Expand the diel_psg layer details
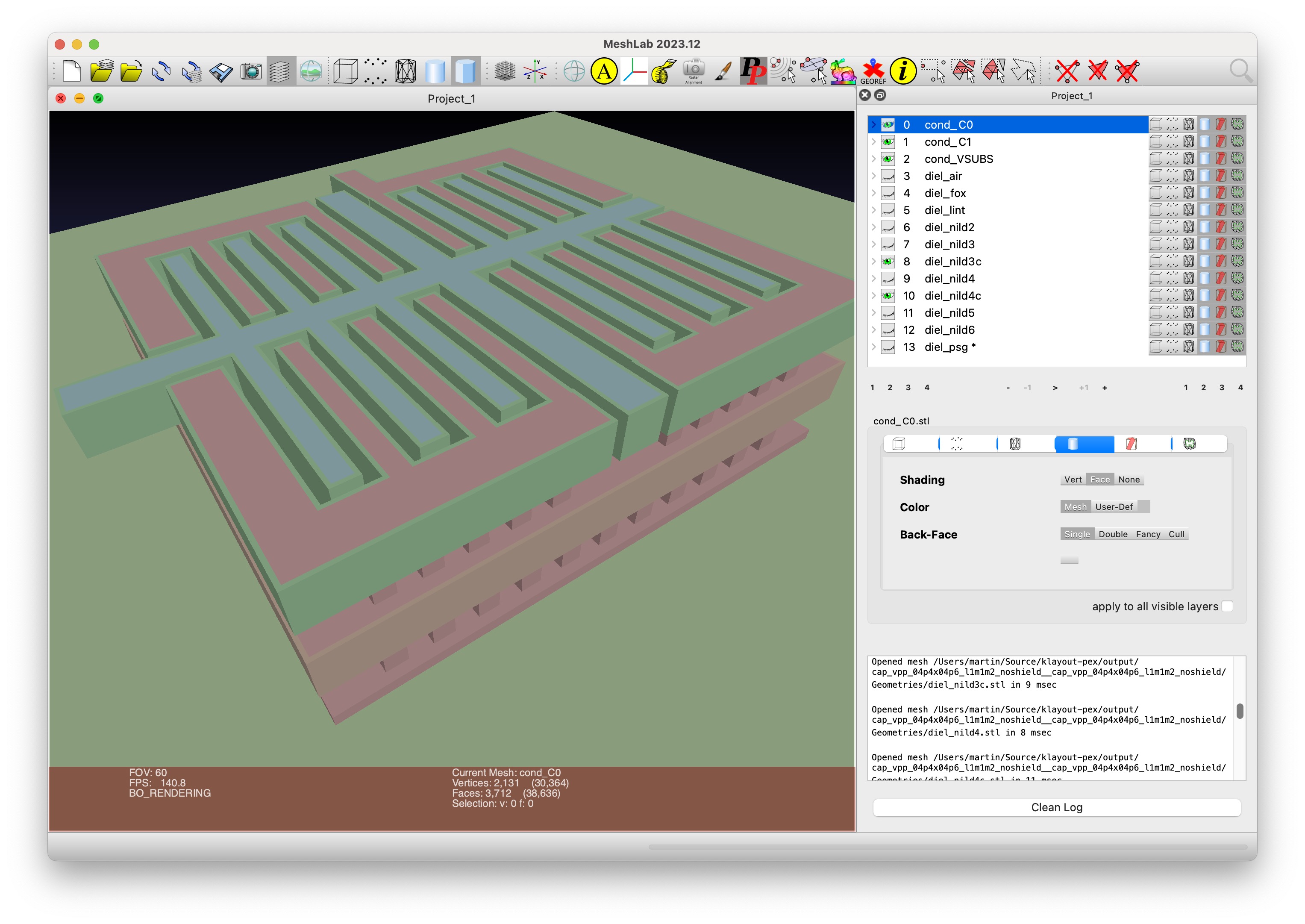The height and width of the screenshot is (924, 1305). click(874, 347)
